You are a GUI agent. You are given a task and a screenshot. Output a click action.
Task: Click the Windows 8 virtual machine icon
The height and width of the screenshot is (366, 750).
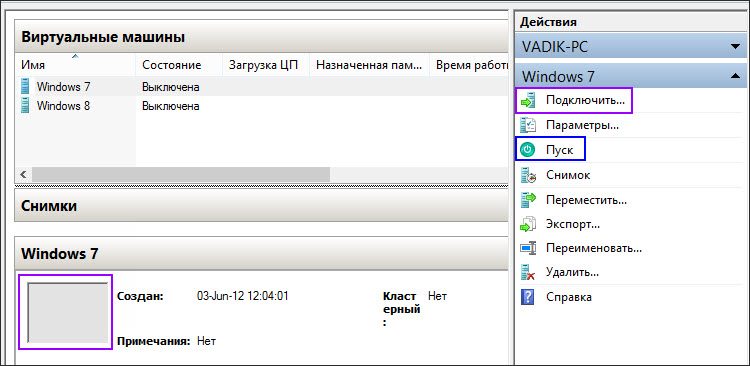pyautogui.click(x=25, y=105)
